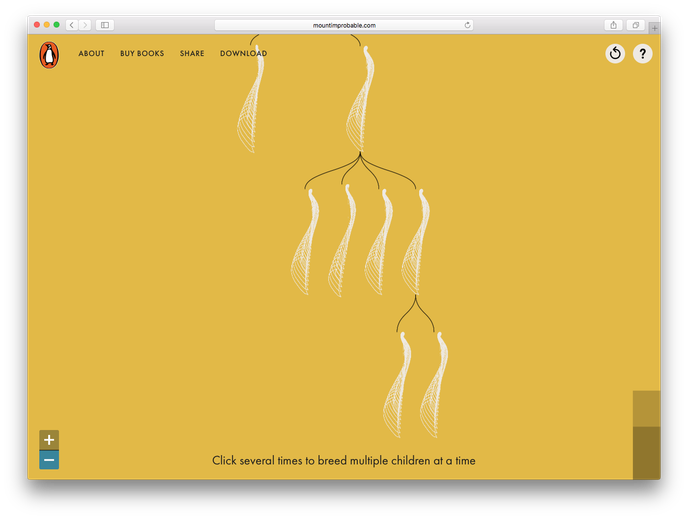Show all tabs overview button

click(635, 25)
